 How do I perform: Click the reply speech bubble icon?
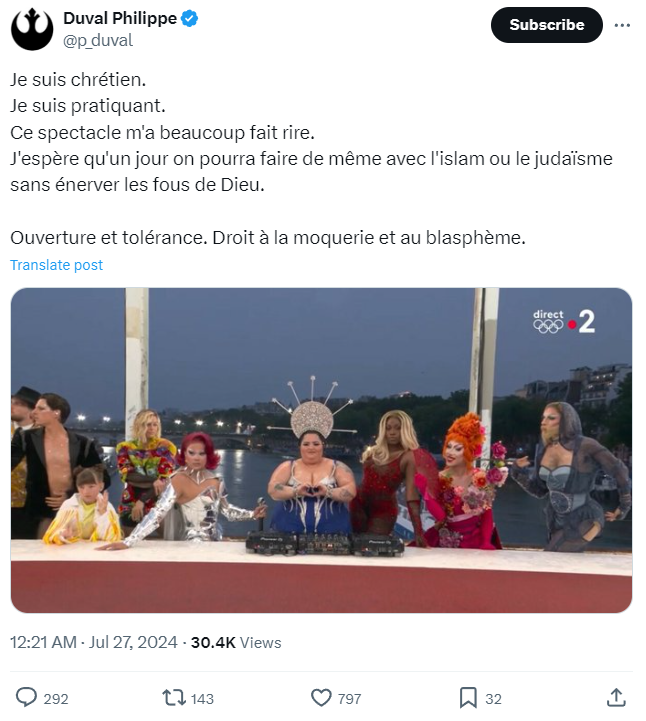coord(27,697)
